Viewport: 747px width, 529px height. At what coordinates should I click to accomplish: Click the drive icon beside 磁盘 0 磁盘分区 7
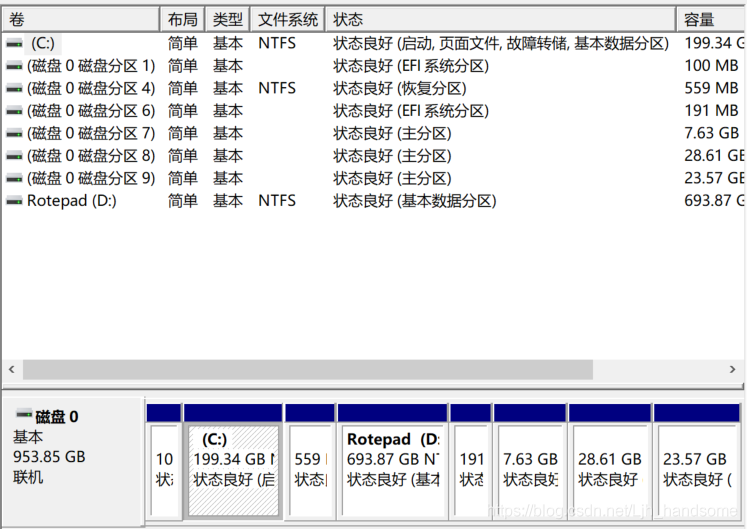(x=14, y=133)
